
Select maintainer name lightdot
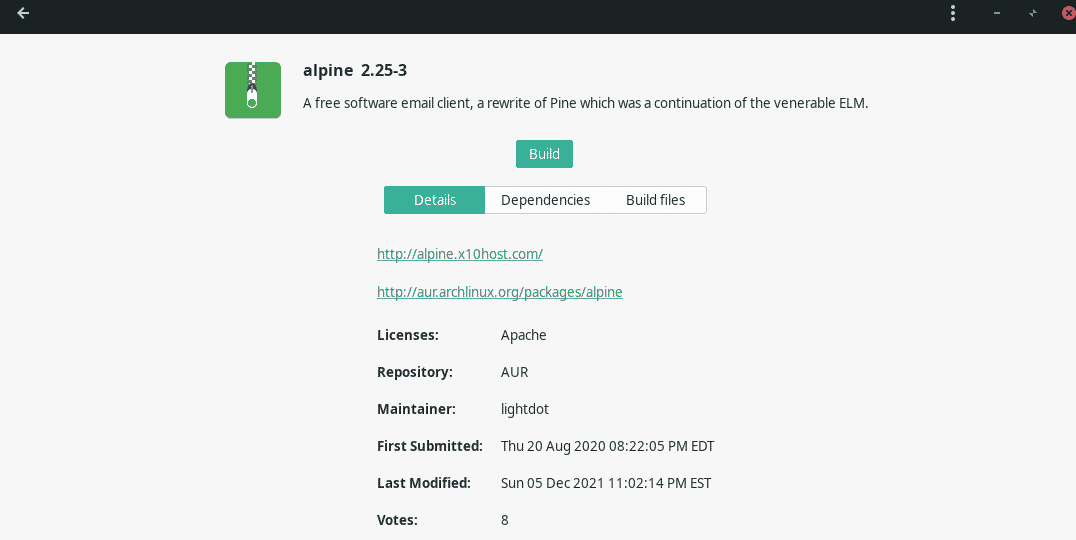click(525, 409)
